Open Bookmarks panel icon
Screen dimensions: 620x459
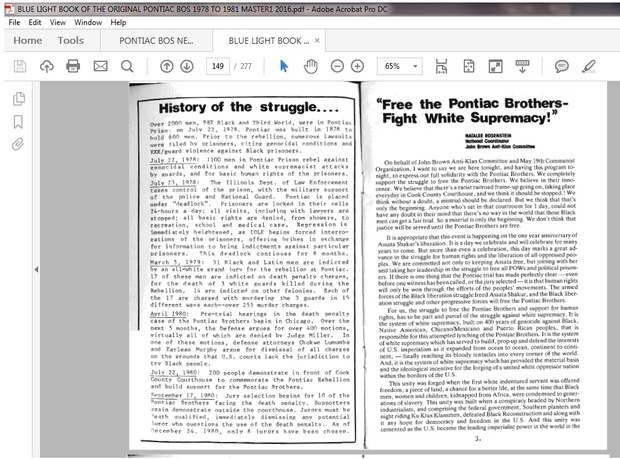18,122
